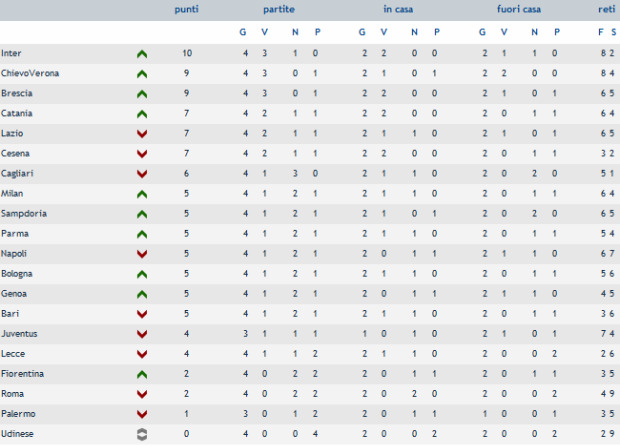Click the Cagliari team name

[x=17, y=174]
